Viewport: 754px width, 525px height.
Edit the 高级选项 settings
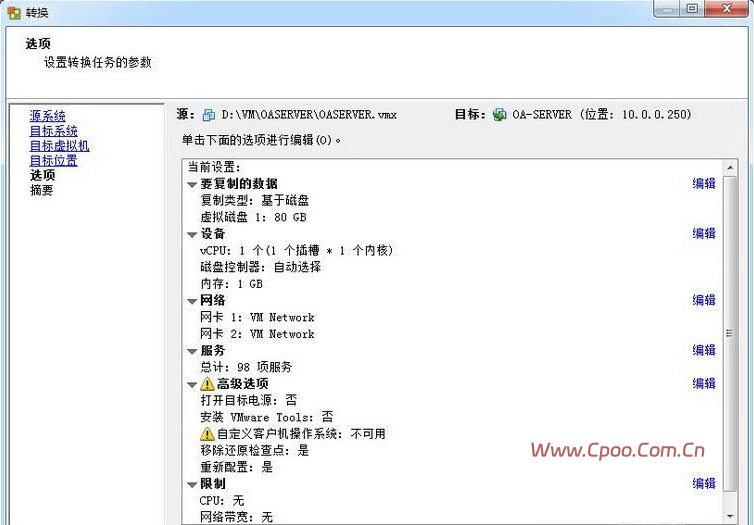pos(704,383)
